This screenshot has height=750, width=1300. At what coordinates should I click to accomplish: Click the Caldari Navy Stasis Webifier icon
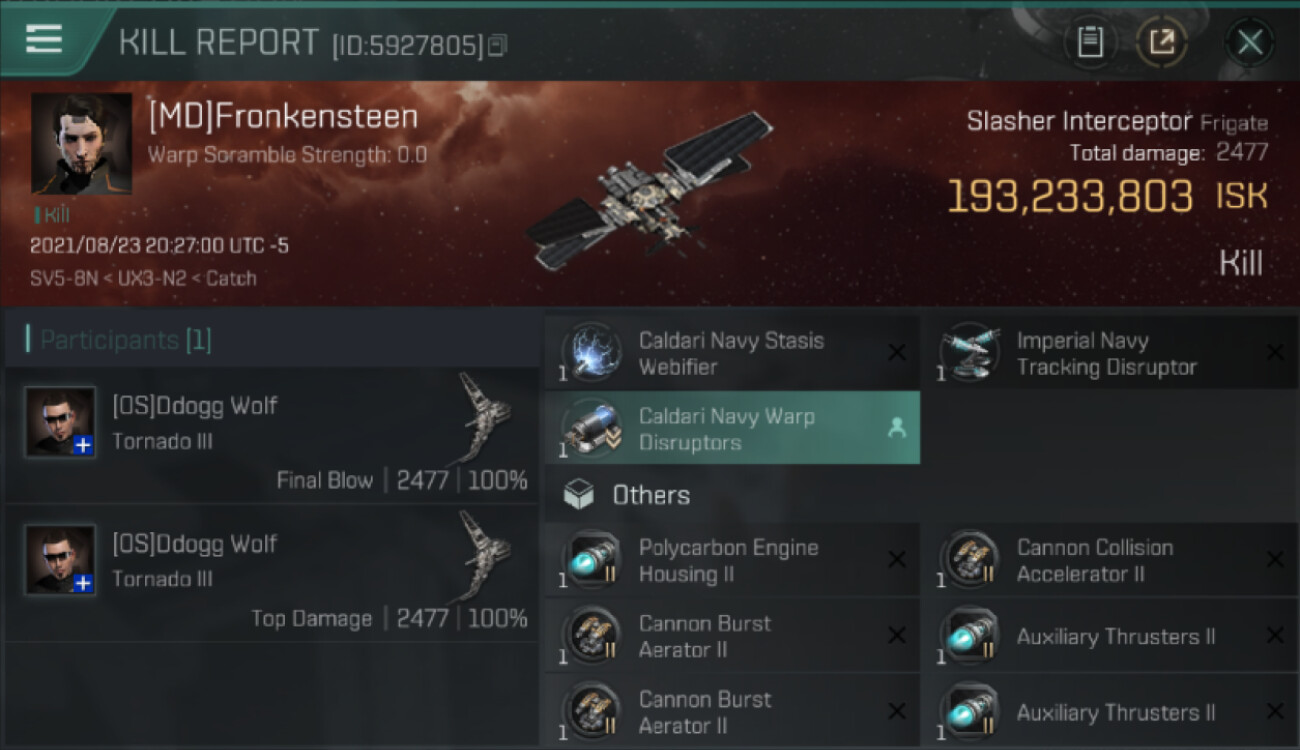pos(592,353)
